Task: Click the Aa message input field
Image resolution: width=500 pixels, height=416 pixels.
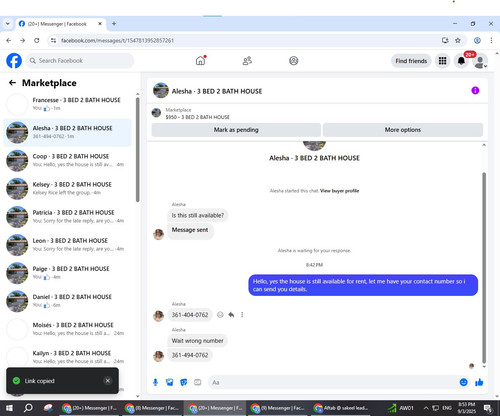Action: 332,382
